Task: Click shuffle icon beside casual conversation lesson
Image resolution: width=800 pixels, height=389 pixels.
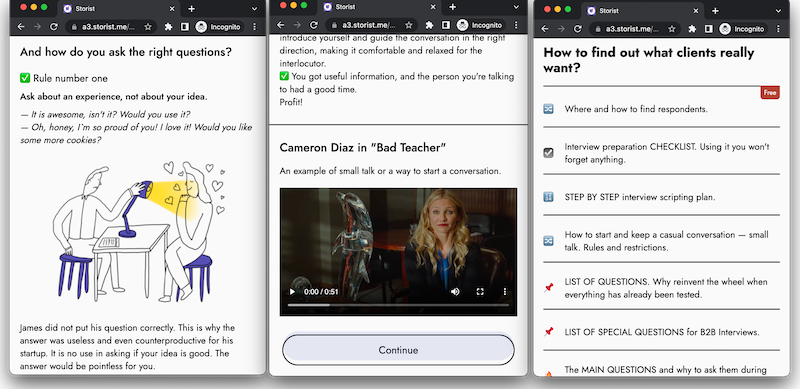Action: point(548,240)
